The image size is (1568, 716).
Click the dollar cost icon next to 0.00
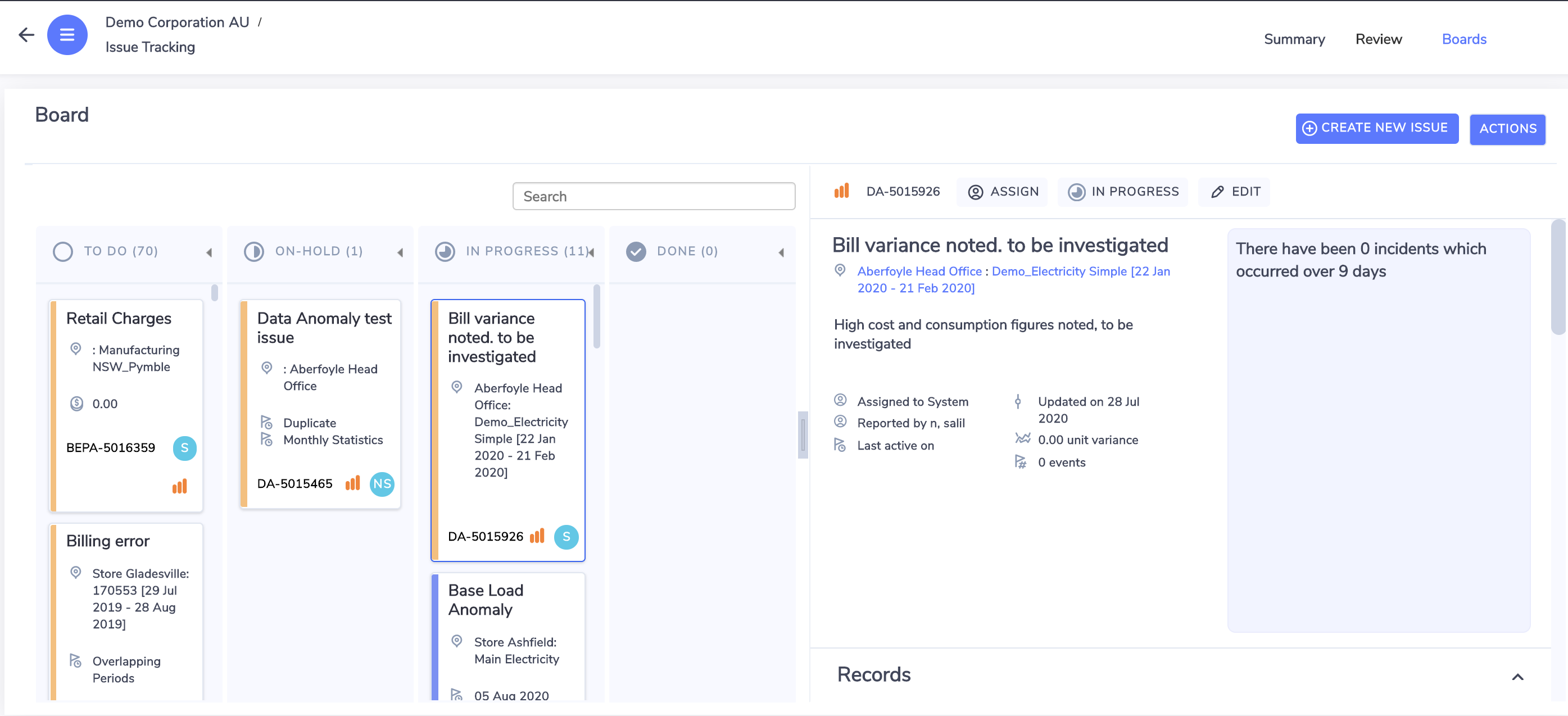coord(76,403)
